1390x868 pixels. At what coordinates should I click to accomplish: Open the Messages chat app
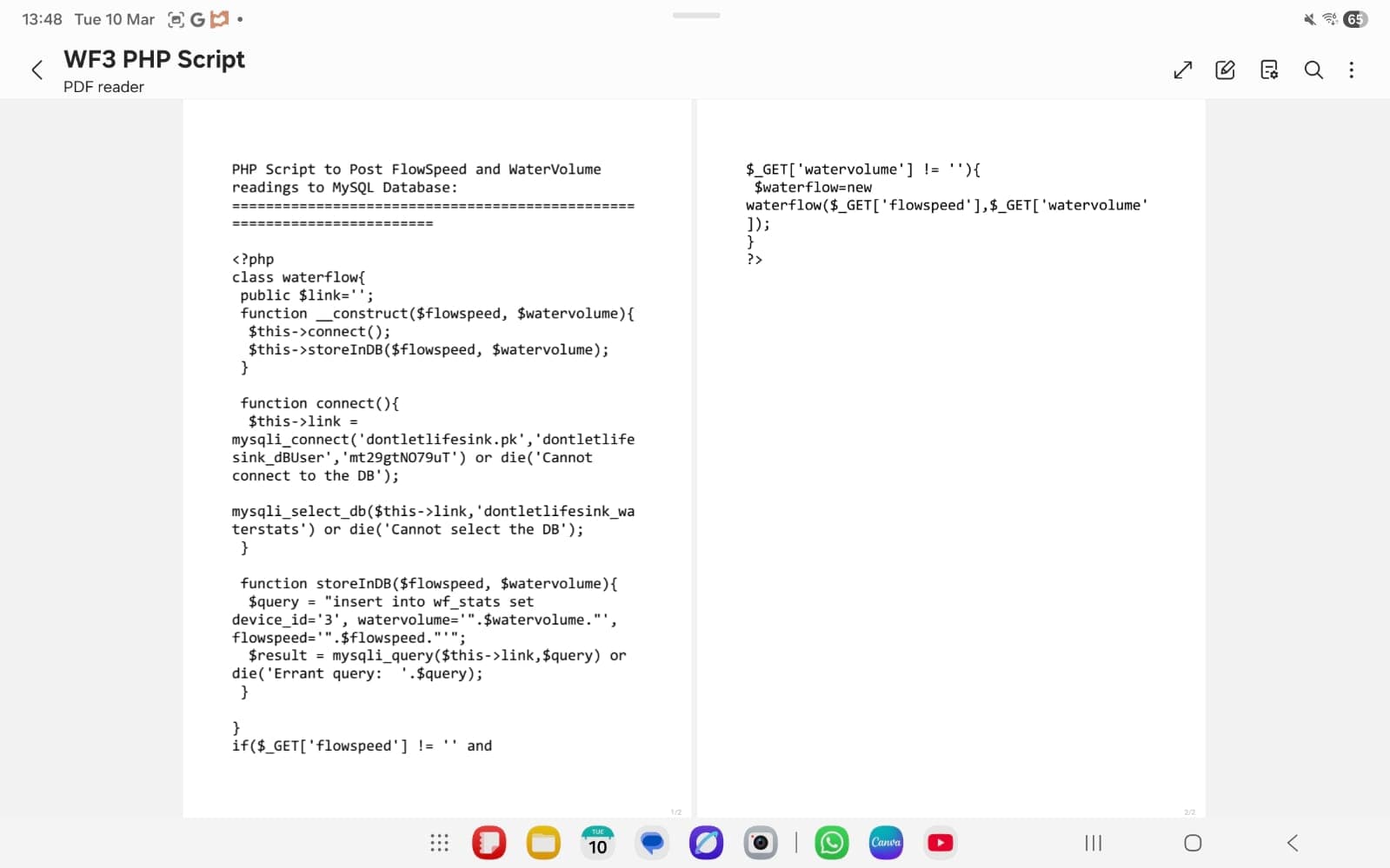pyautogui.click(x=652, y=843)
